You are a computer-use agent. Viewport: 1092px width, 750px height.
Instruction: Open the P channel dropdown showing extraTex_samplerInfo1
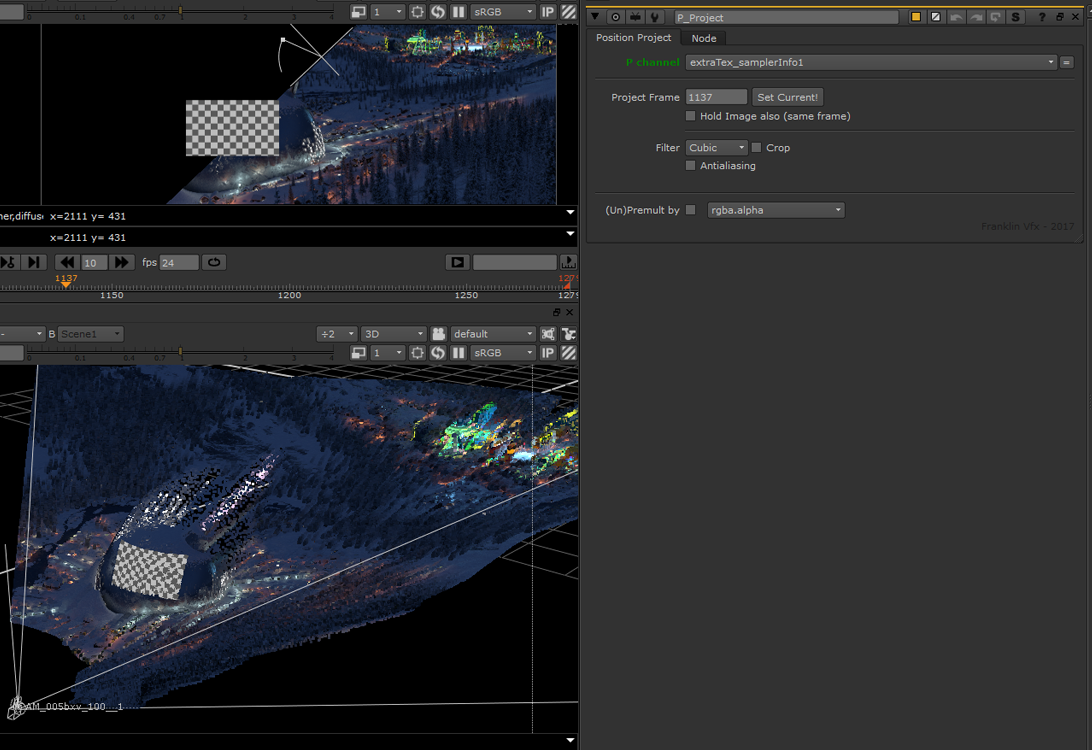[x=868, y=62]
